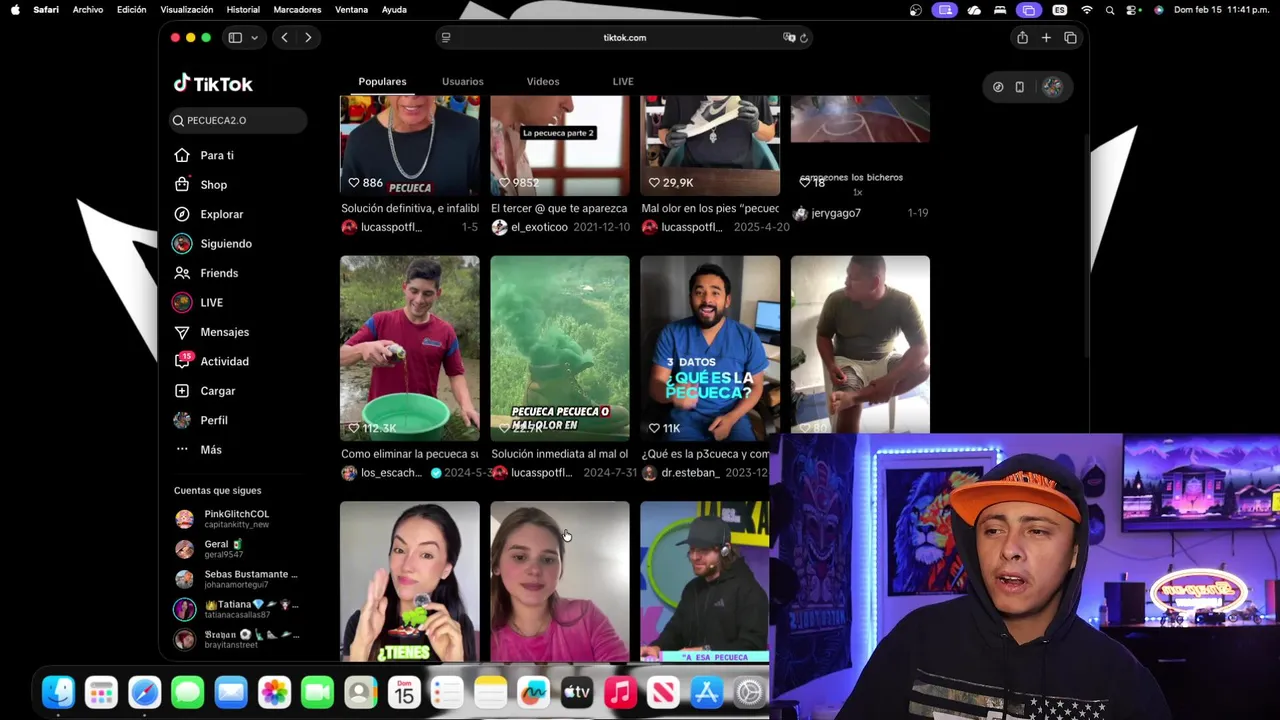
Task: Open the Friends page
Action: pos(218,273)
